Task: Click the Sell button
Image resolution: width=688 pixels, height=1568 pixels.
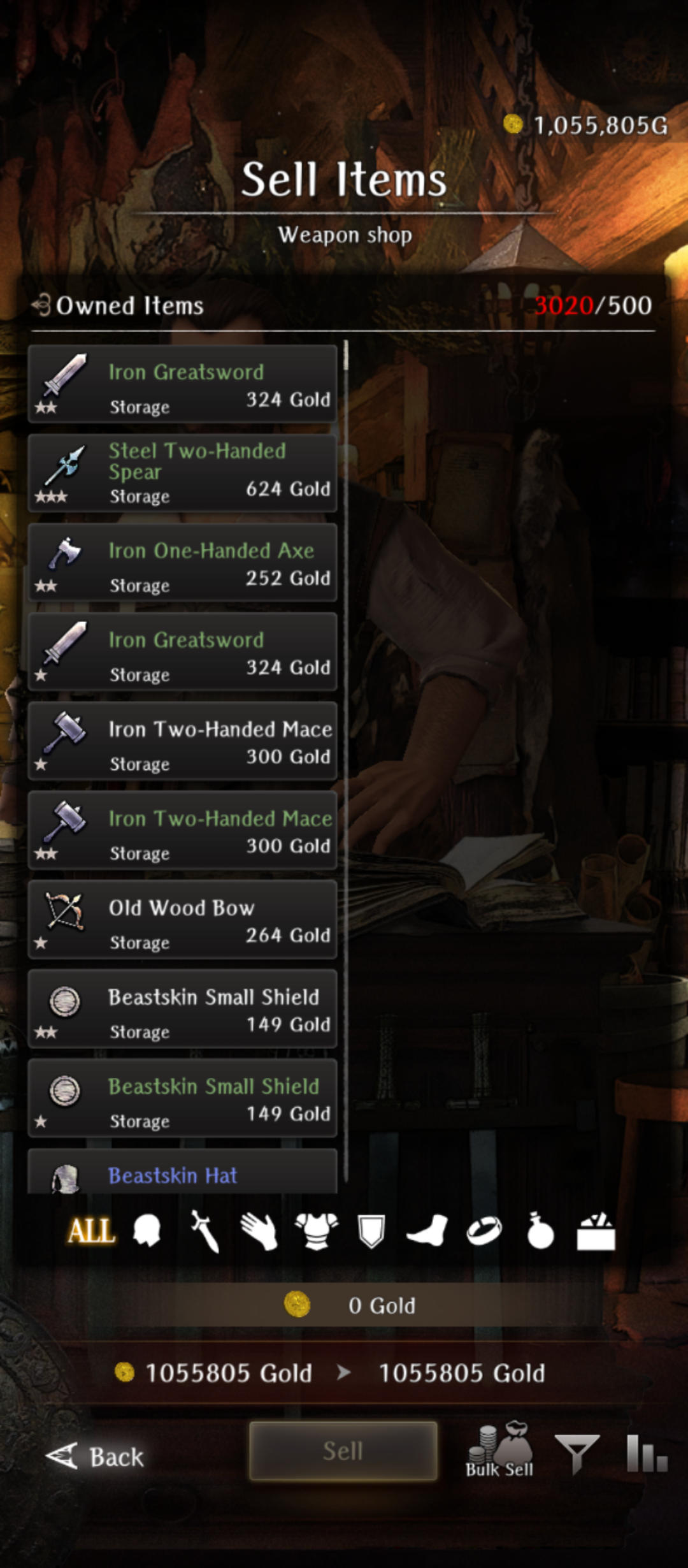Action: [343, 1451]
